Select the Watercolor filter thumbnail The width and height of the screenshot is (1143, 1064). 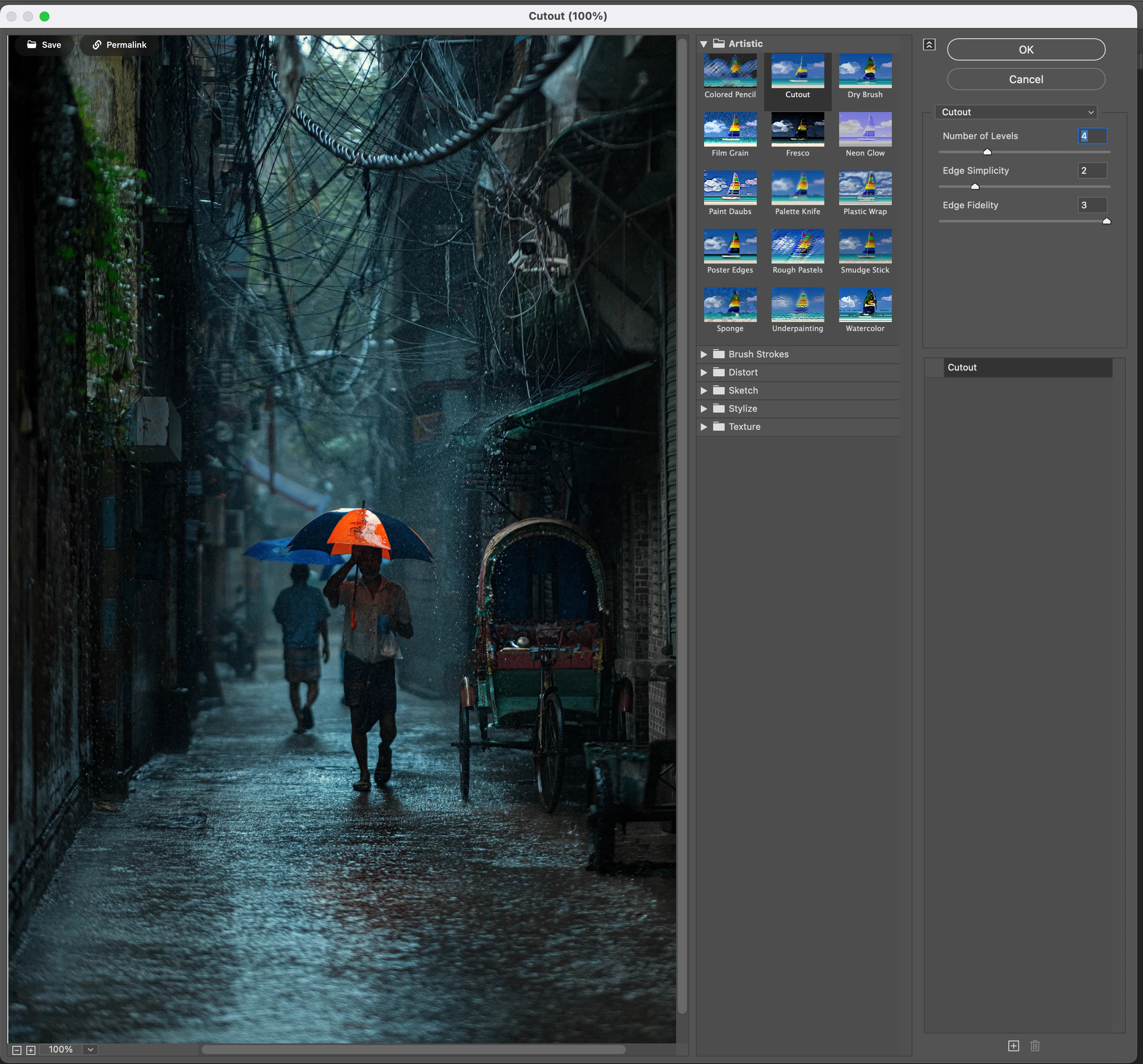pyautogui.click(x=865, y=305)
